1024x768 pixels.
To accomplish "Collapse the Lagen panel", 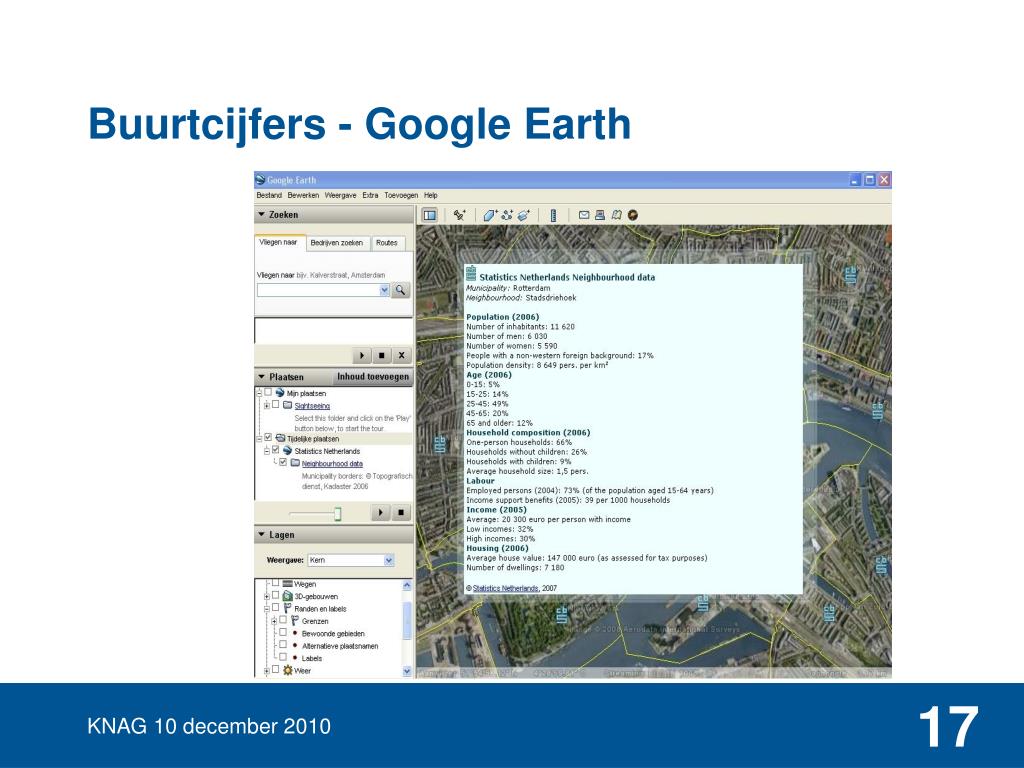I will [x=262, y=534].
